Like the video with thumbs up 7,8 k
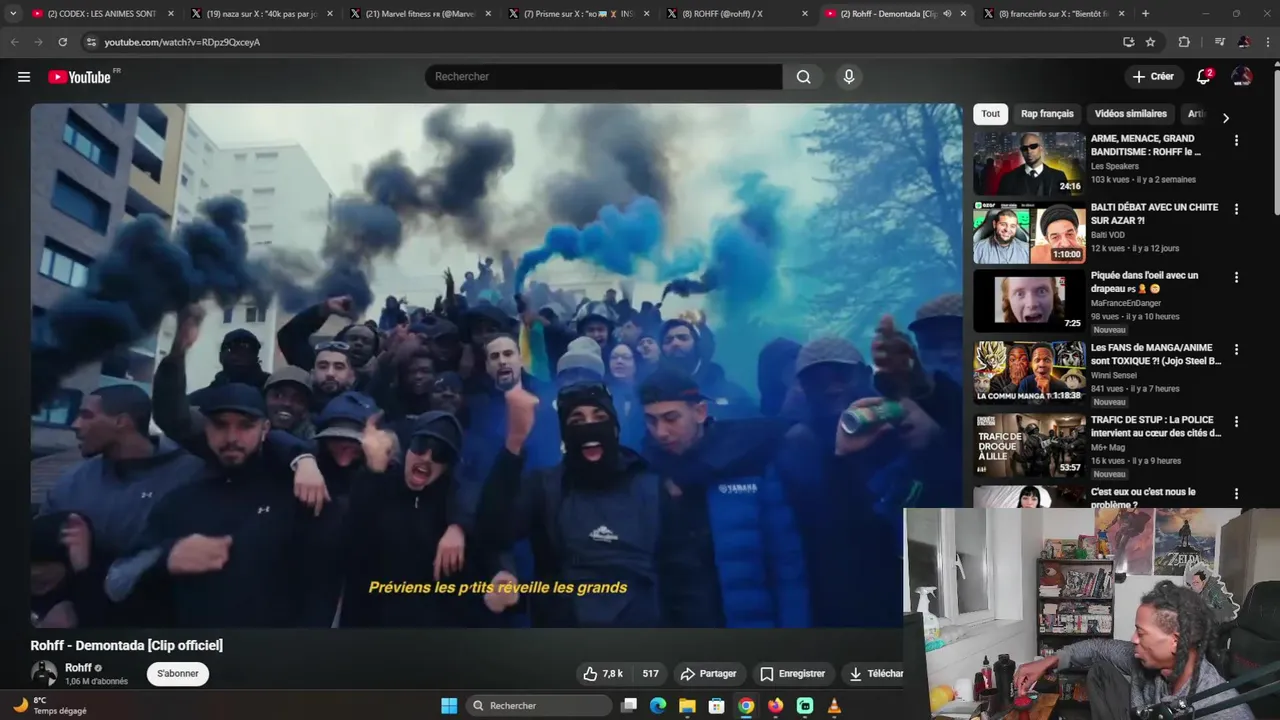 coord(603,674)
